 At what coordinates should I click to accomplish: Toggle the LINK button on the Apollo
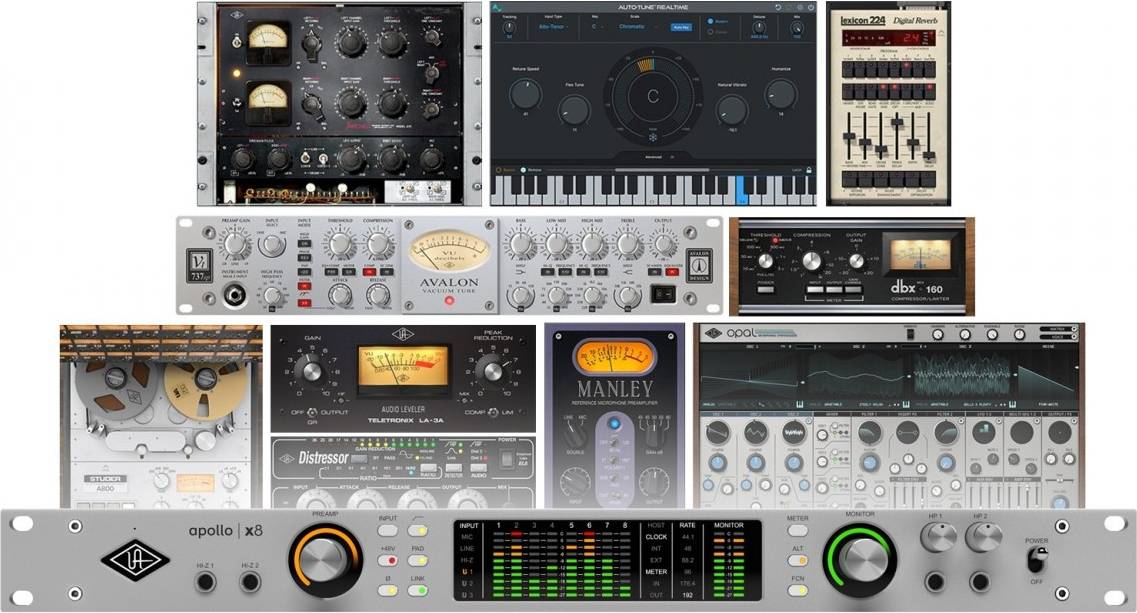(x=418, y=591)
